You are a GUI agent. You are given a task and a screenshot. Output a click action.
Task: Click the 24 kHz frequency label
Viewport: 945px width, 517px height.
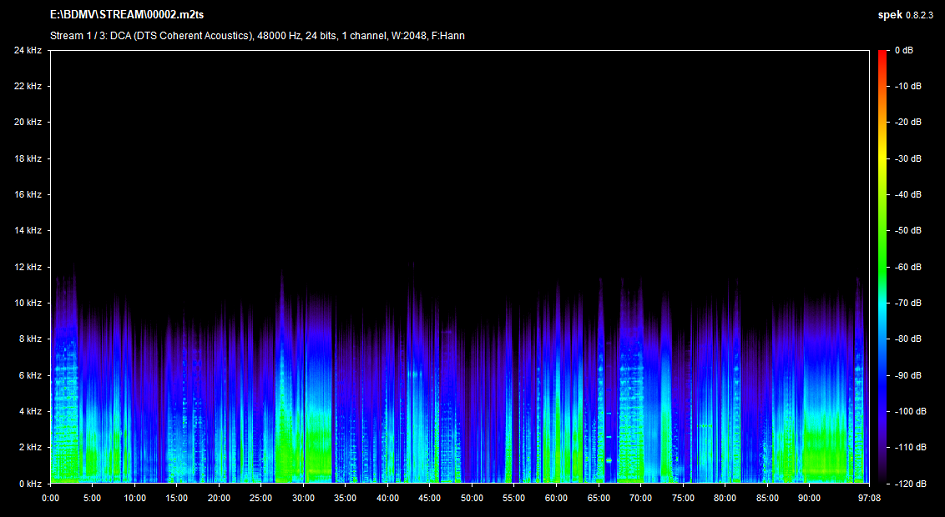(x=27, y=50)
